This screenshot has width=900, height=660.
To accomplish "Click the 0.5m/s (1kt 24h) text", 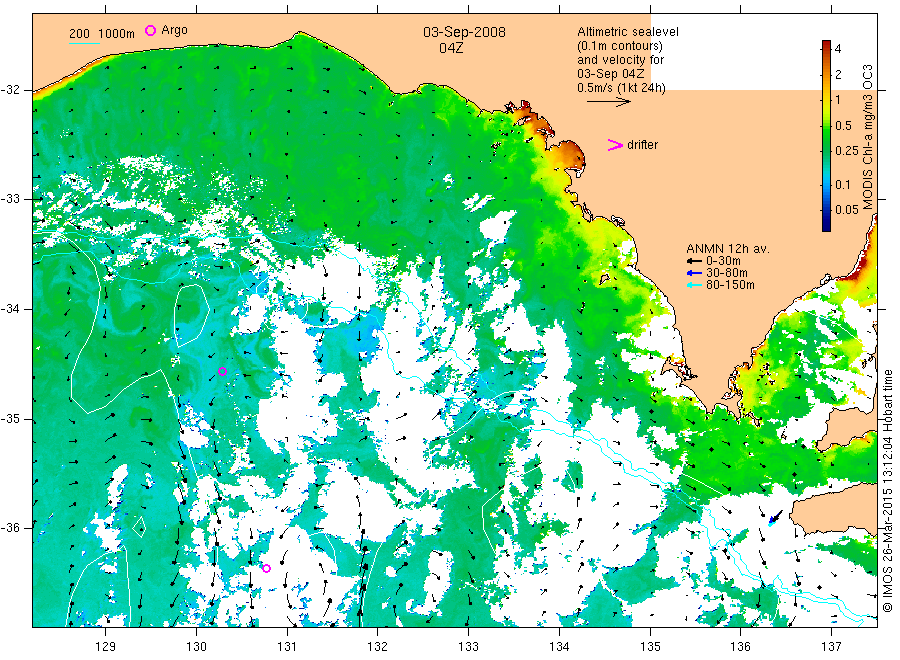I will [x=622, y=88].
